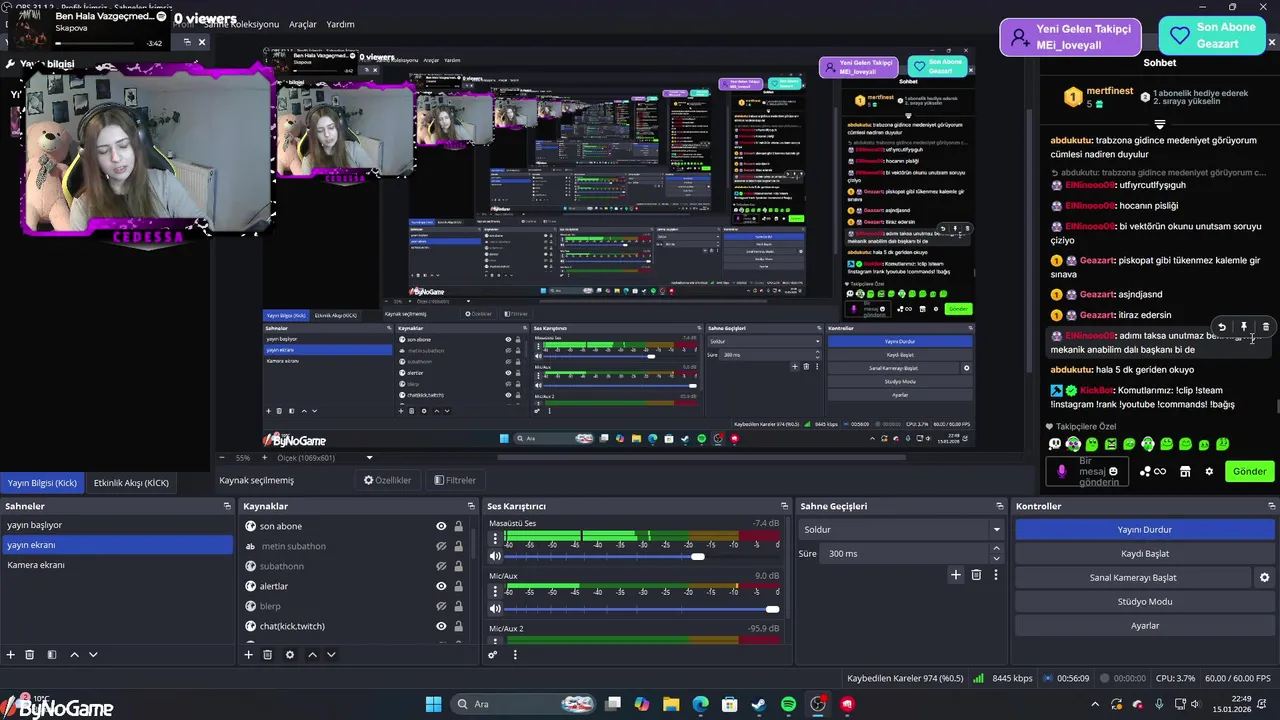Open the mixer options three-dot menu at bottom
Screen dimensions: 1280x720
point(515,655)
